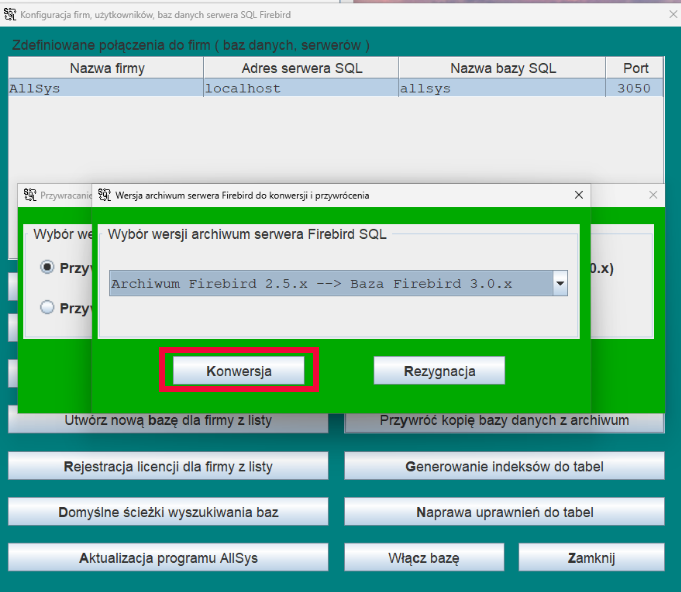
Task: Click the Nazwa firmy column header
Action: (106, 68)
